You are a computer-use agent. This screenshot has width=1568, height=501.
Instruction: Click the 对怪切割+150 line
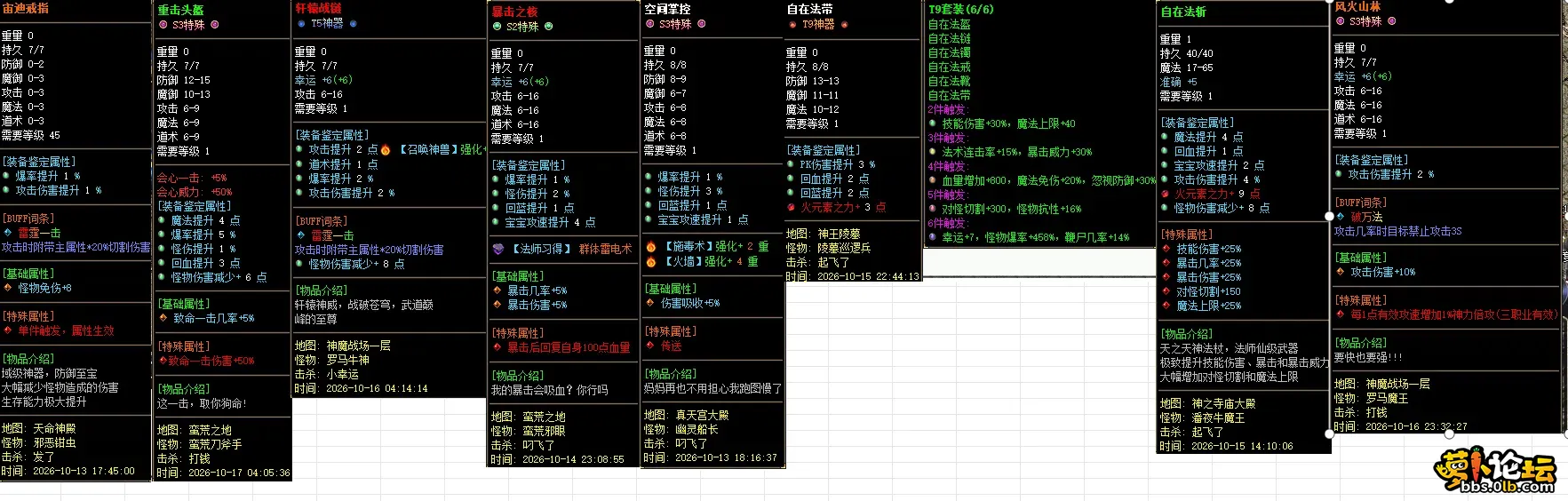1208,291
